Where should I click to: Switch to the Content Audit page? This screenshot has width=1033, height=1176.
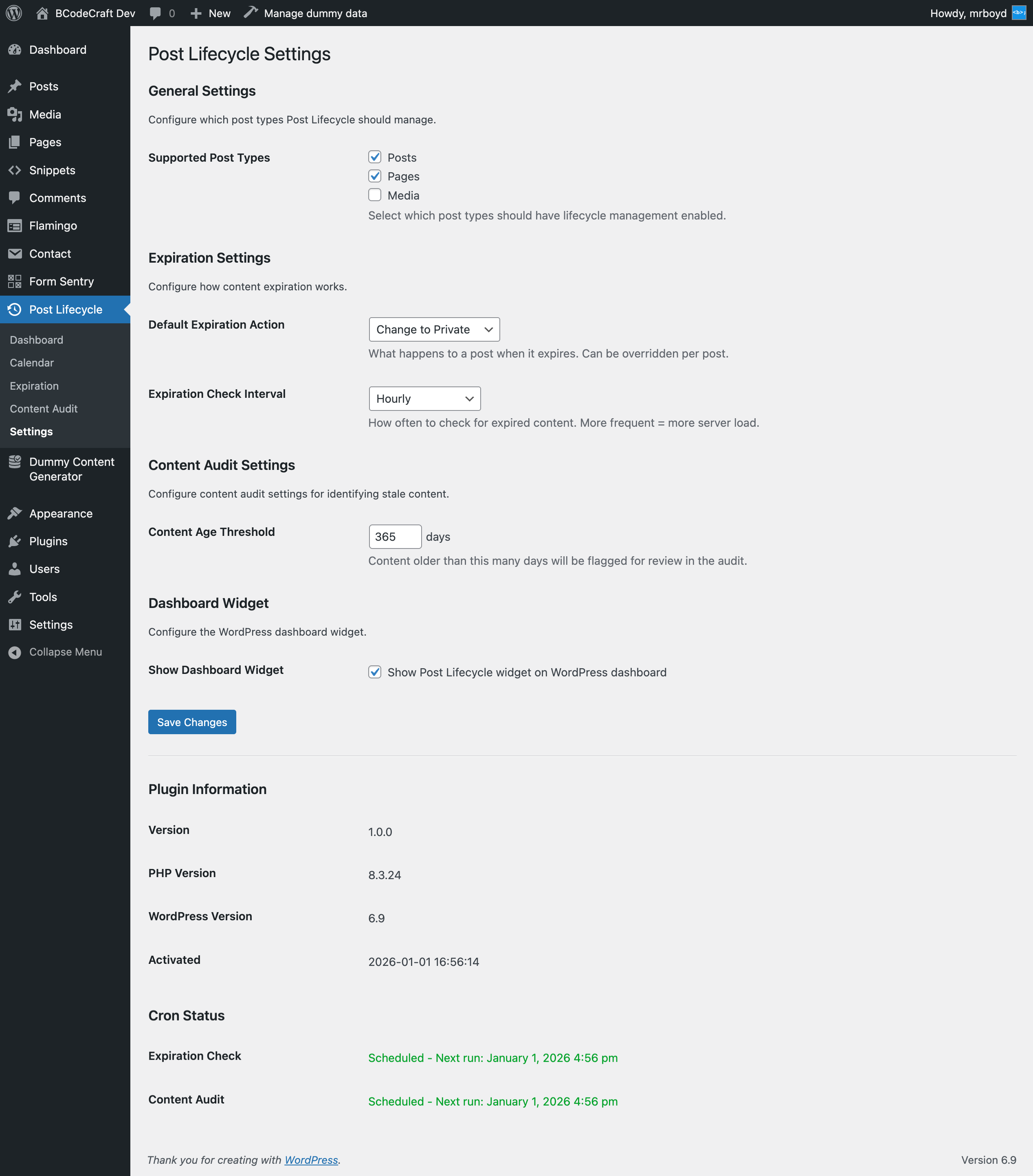click(43, 408)
